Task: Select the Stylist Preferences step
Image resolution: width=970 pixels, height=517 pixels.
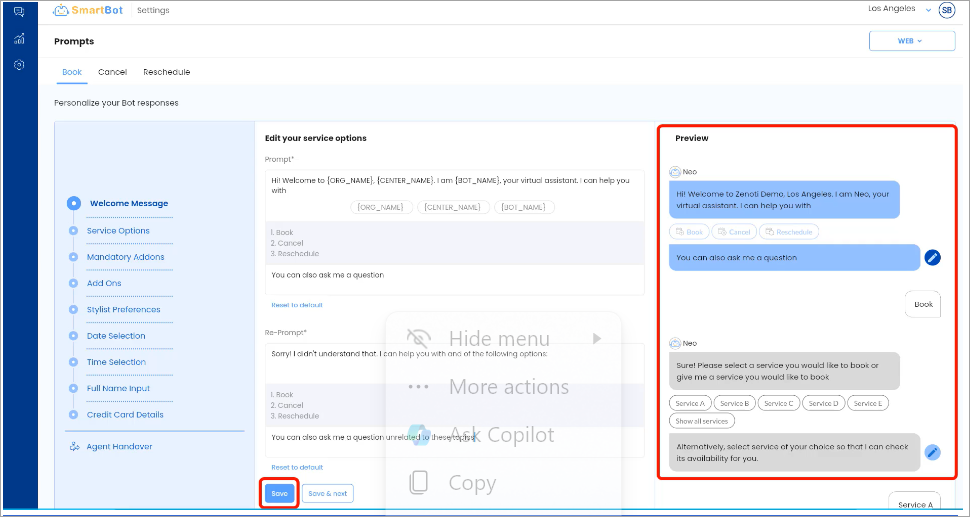Action: [123, 310]
